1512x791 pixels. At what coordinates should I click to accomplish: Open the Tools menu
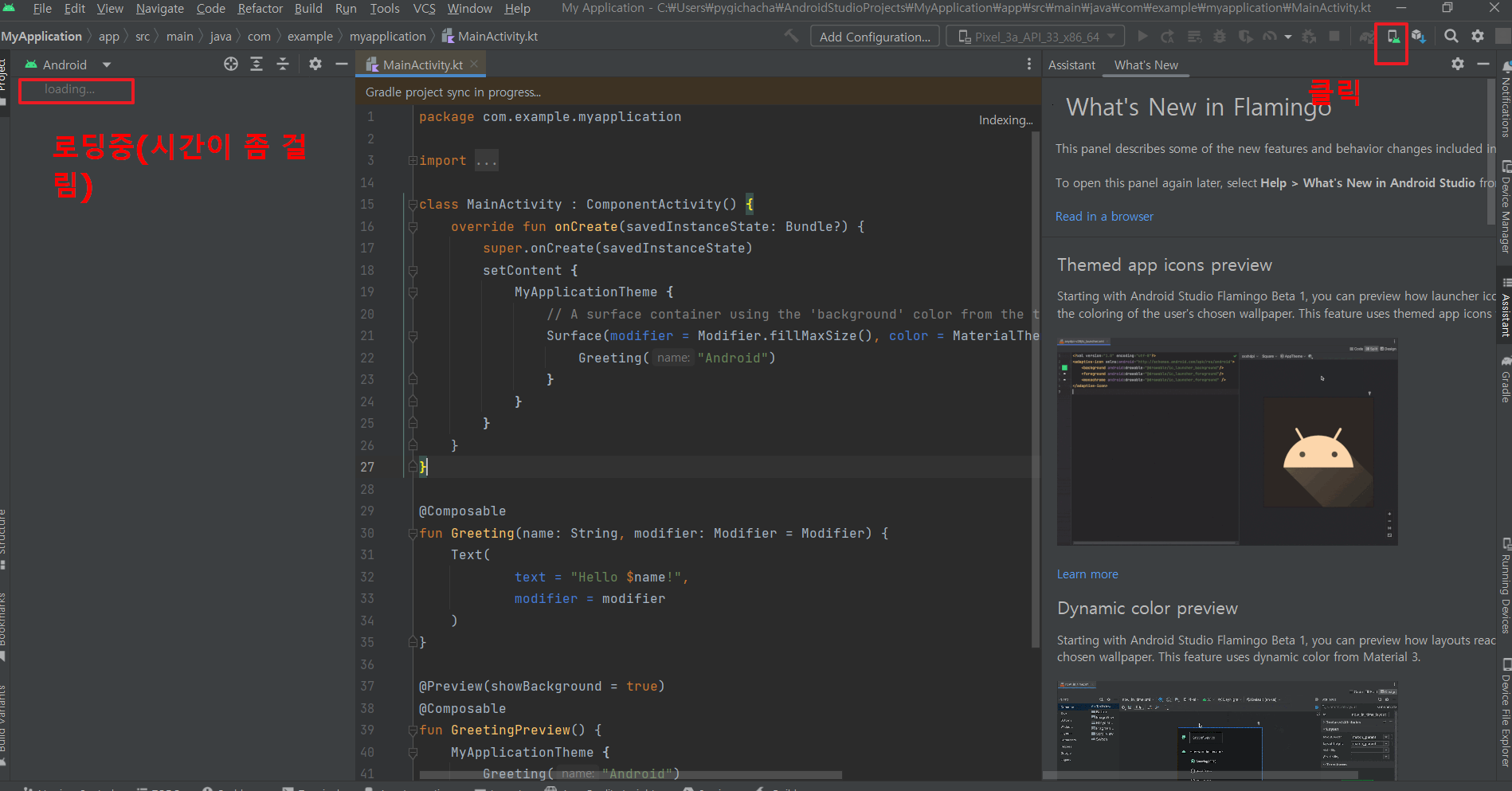click(x=385, y=8)
